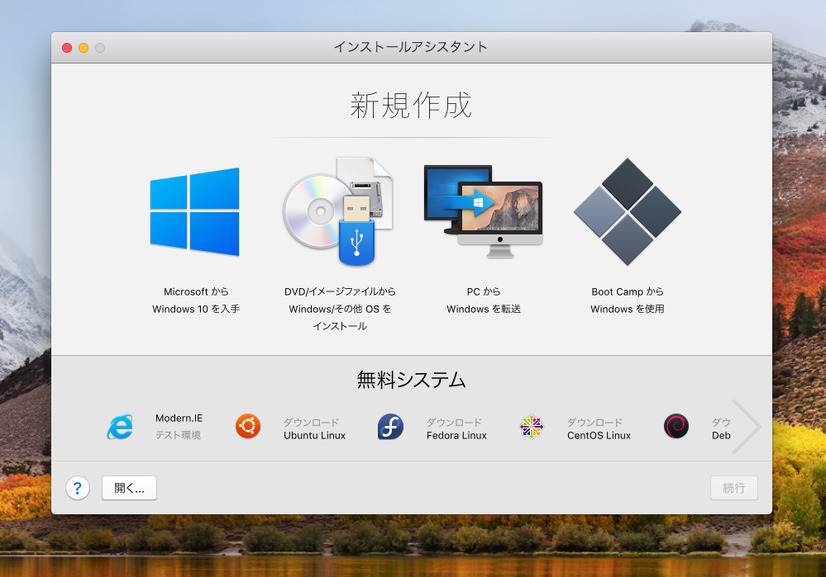Open help with the question mark button
Screen dimensions: 826x577
pos(77,488)
